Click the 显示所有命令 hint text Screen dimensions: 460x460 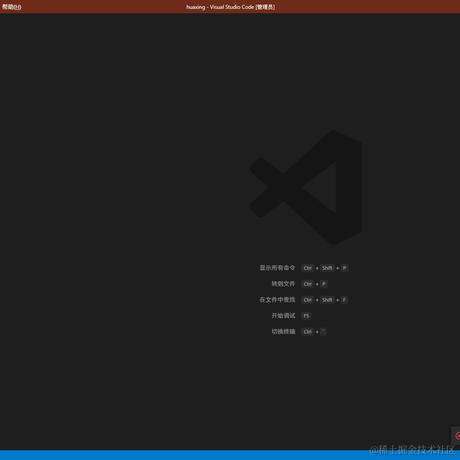(277, 268)
